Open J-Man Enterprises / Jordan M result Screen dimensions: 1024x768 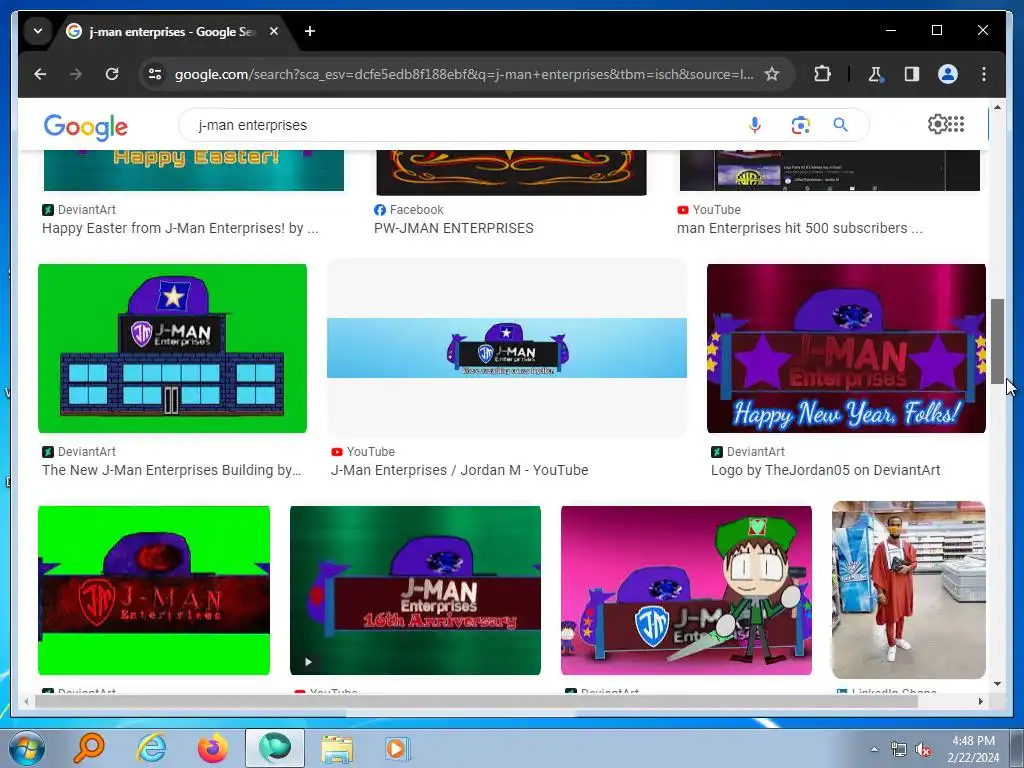[459, 470]
